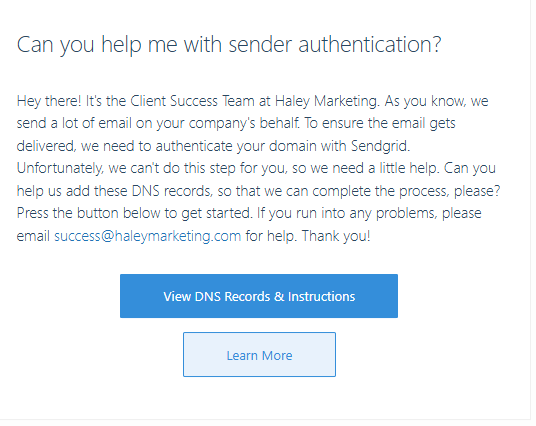The width and height of the screenshot is (536, 426).
Task: Click the Learn More button
Action: point(259,355)
